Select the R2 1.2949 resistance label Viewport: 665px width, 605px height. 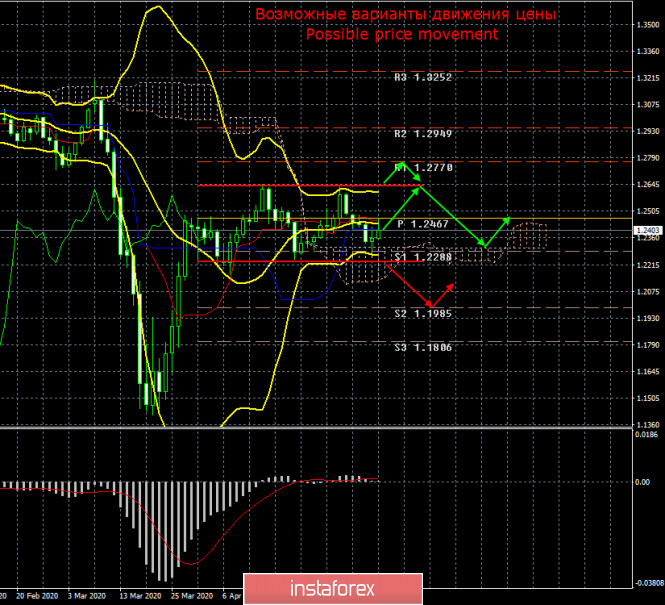(x=423, y=134)
